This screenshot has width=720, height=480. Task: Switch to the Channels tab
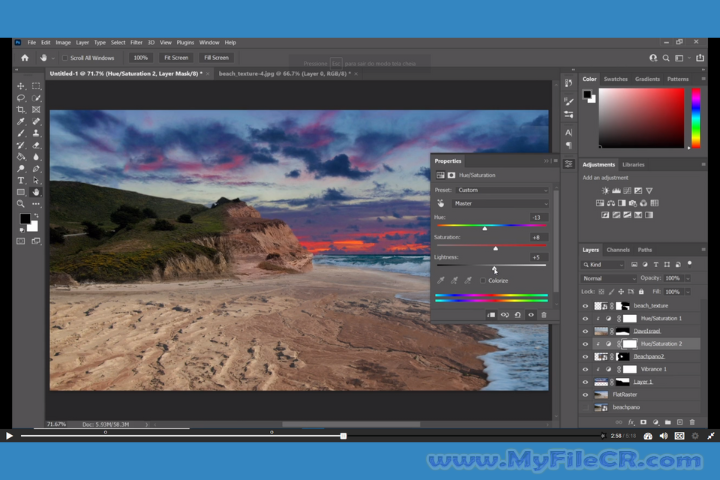(x=618, y=250)
